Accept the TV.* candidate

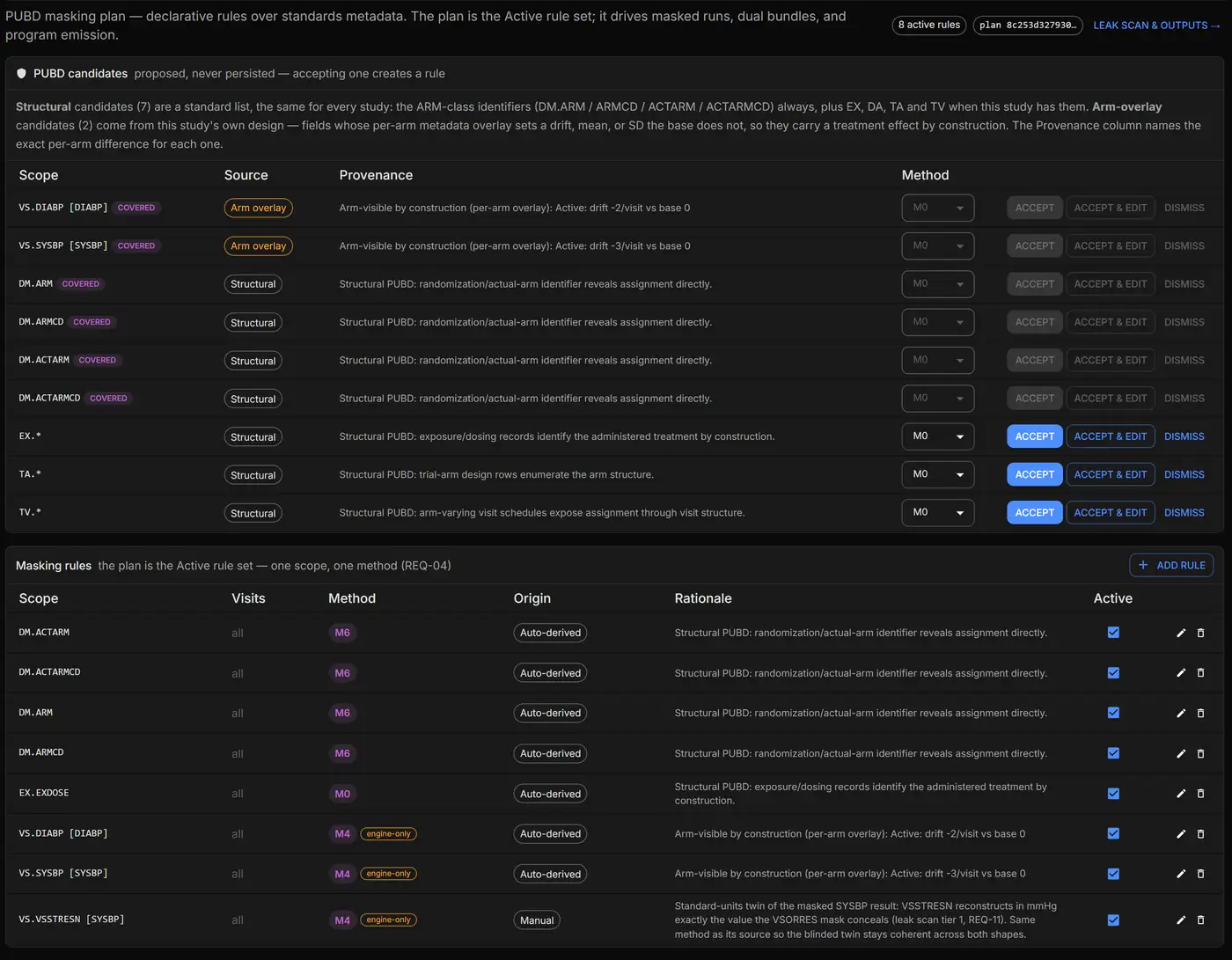[1035, 512]
